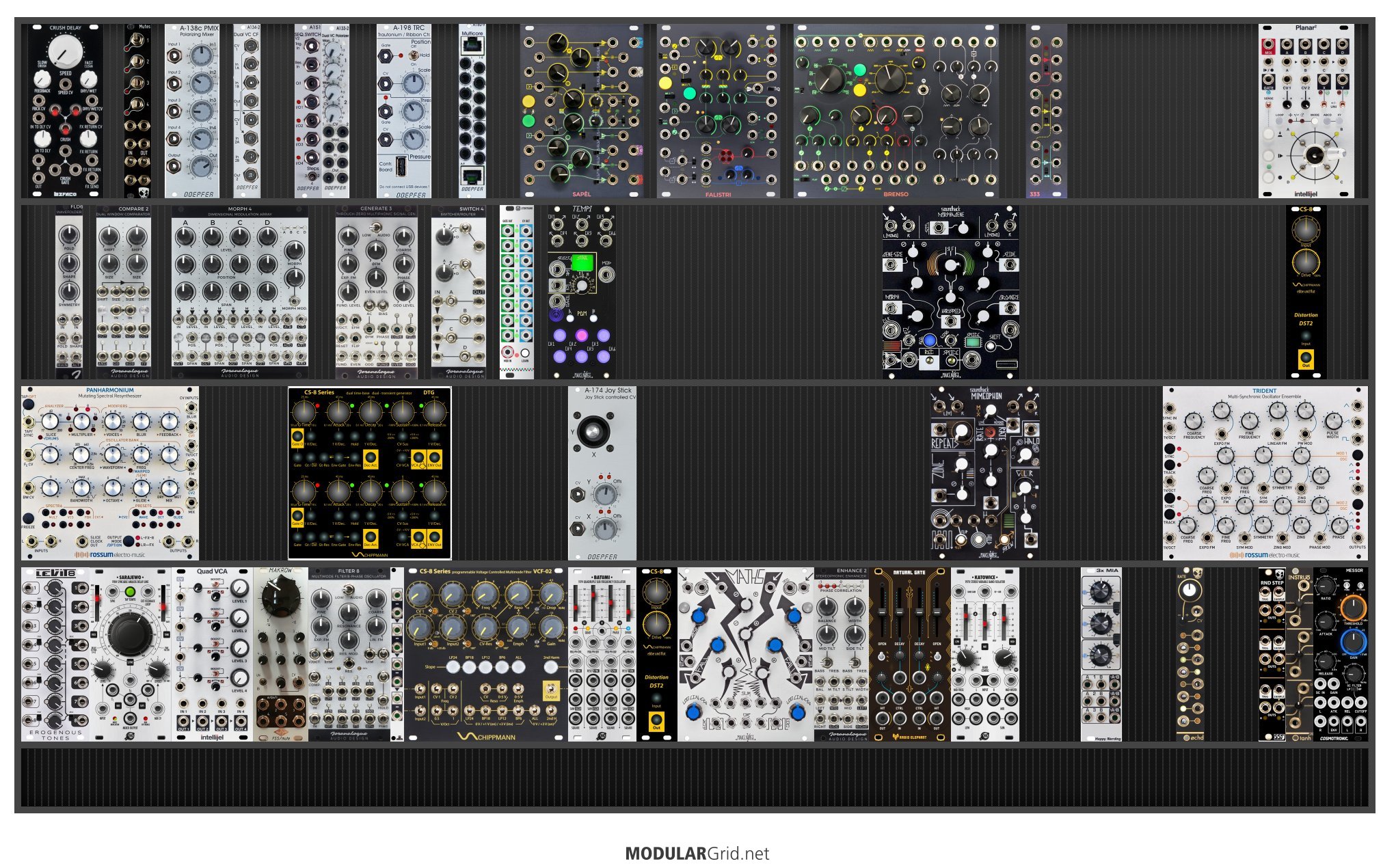Click the BP6 slope button on VCF-02
Image resolution: width=1396 pixels, height=868 pixels.
(502, 666)
